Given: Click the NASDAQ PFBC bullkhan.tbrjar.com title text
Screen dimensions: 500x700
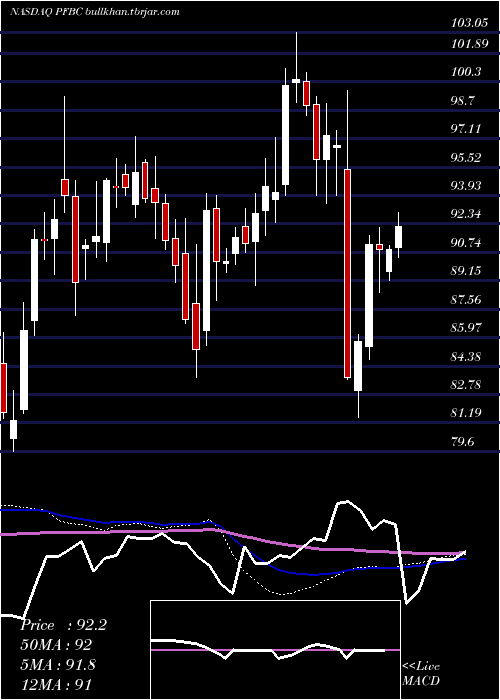Looking at the screenshot, I should click(95, 12).
